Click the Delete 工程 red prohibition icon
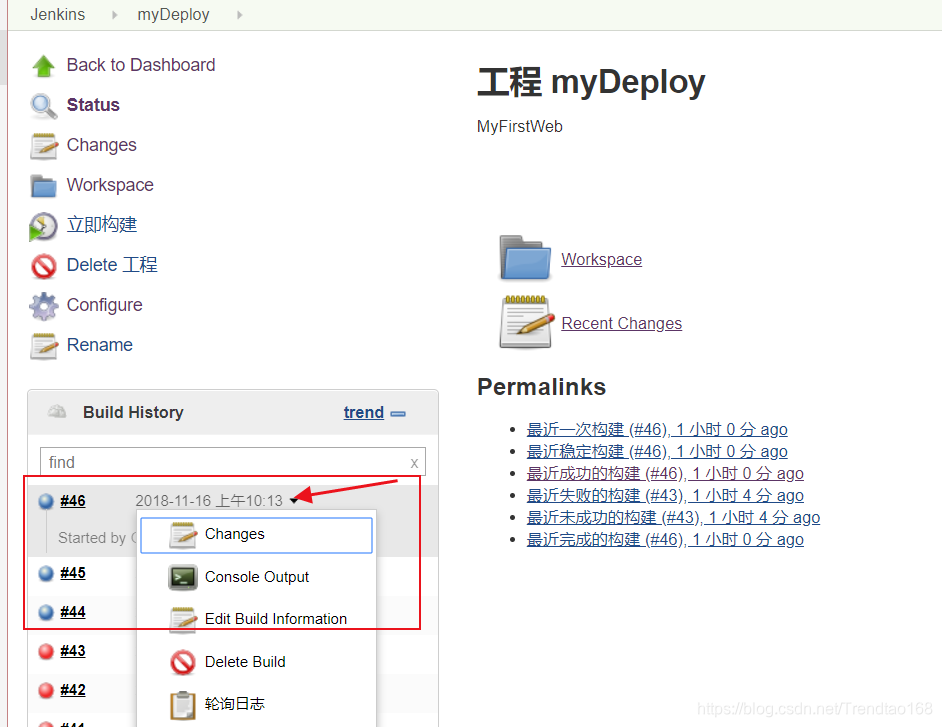The height and width of the screenshot is (727, 942). [x=44, y=266]
